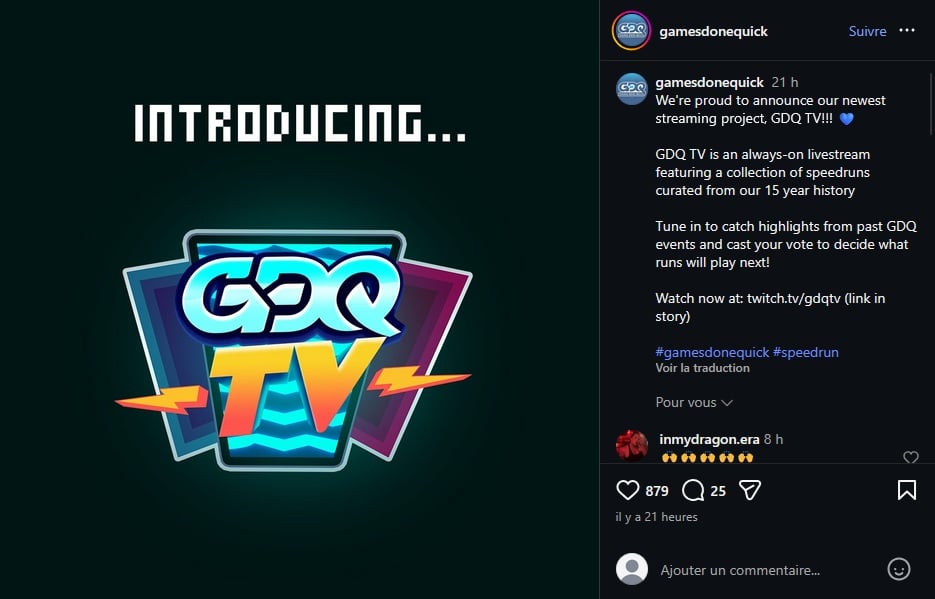The image size is (935, 599).
Task: Follow the account with the Suivre button
Action: pyautogui.click(x=867, y=31)
